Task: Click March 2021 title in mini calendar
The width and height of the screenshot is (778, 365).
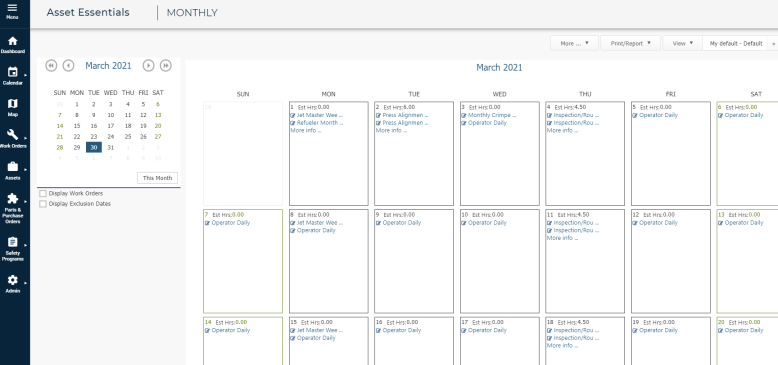Action: [108, 65]
